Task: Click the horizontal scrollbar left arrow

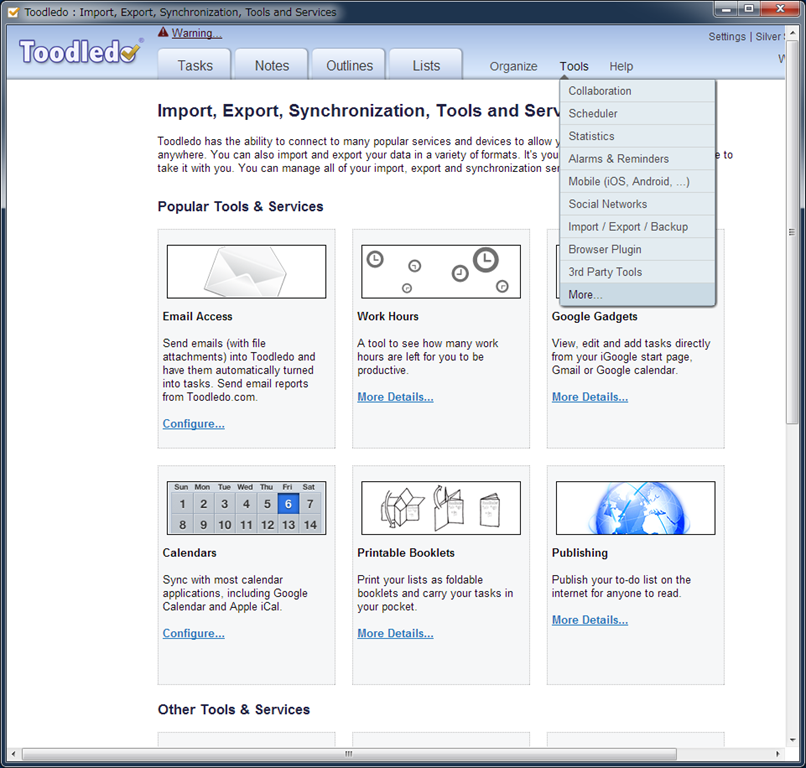Action: pos(13,754)
